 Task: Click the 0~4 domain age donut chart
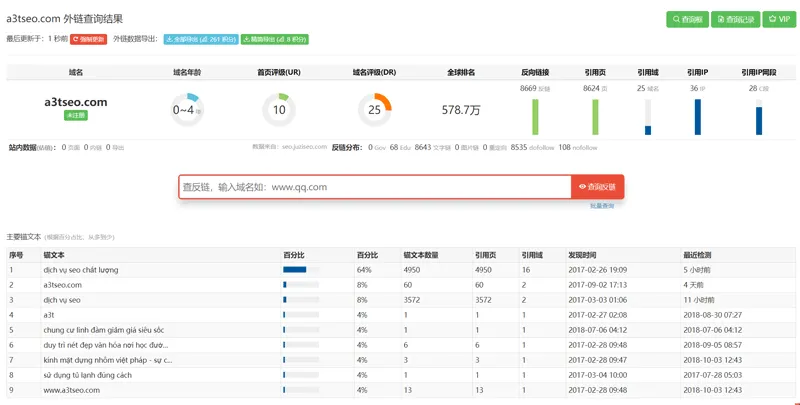tap(187, 110)
